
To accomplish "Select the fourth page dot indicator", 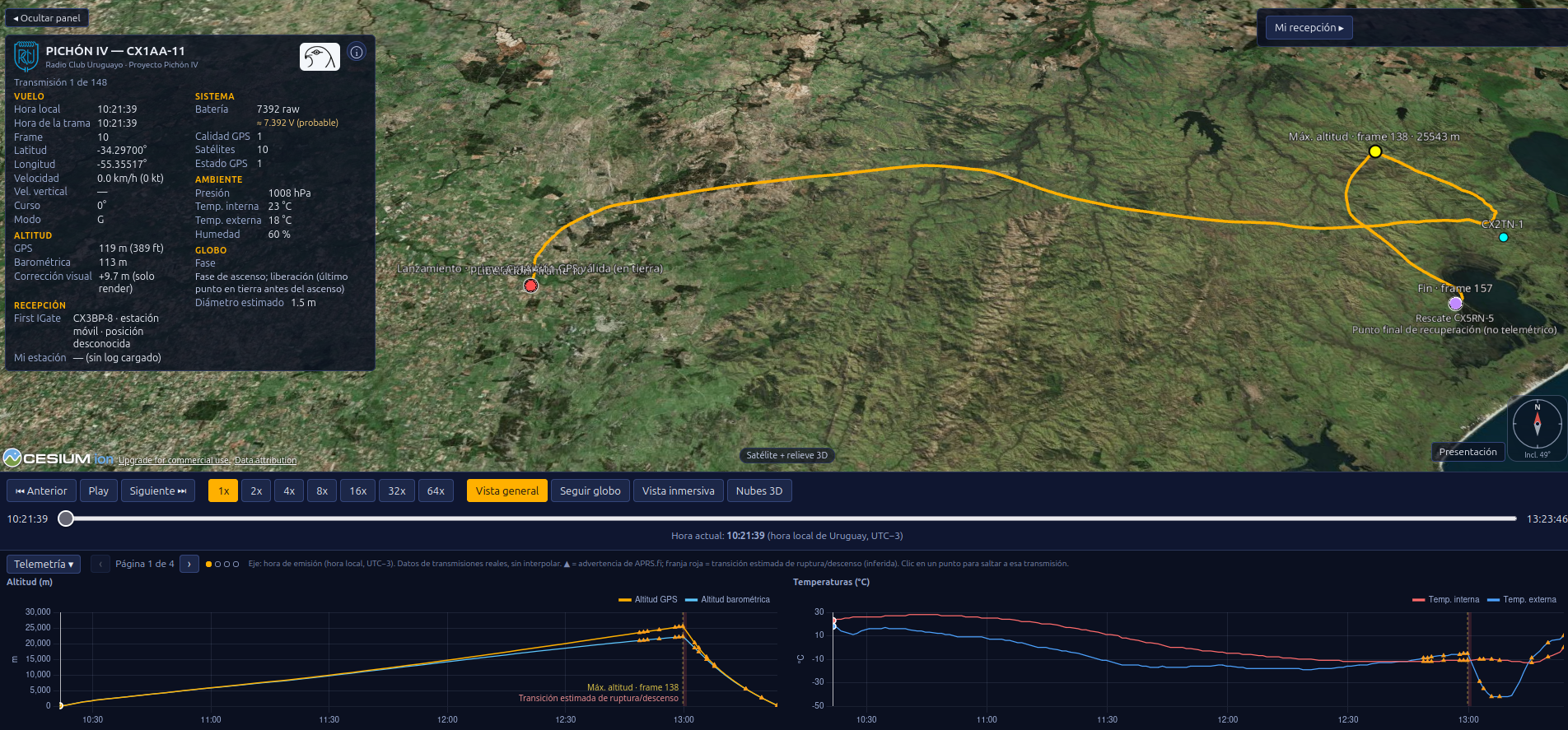I will click(236, 564).
